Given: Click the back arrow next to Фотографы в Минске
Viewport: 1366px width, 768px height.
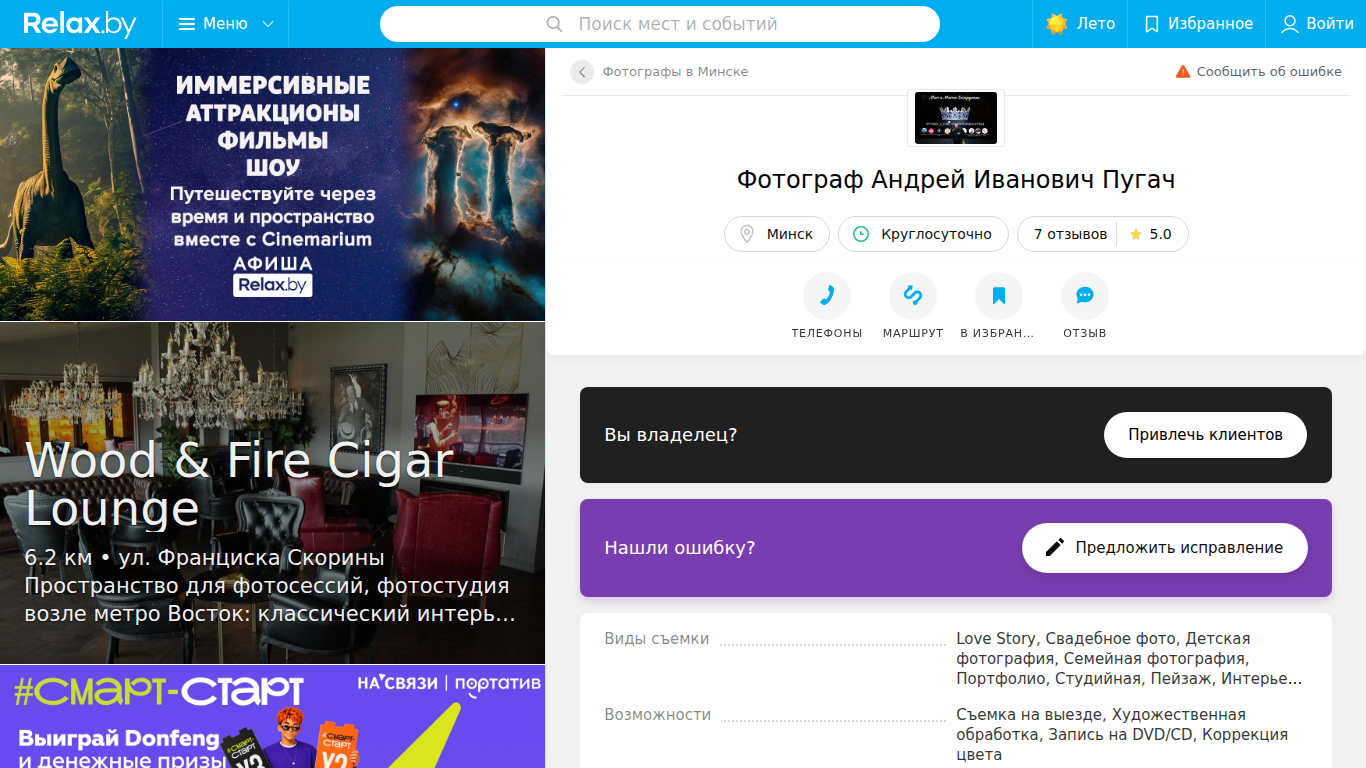Looking at the screenshot, I should 582,72.
